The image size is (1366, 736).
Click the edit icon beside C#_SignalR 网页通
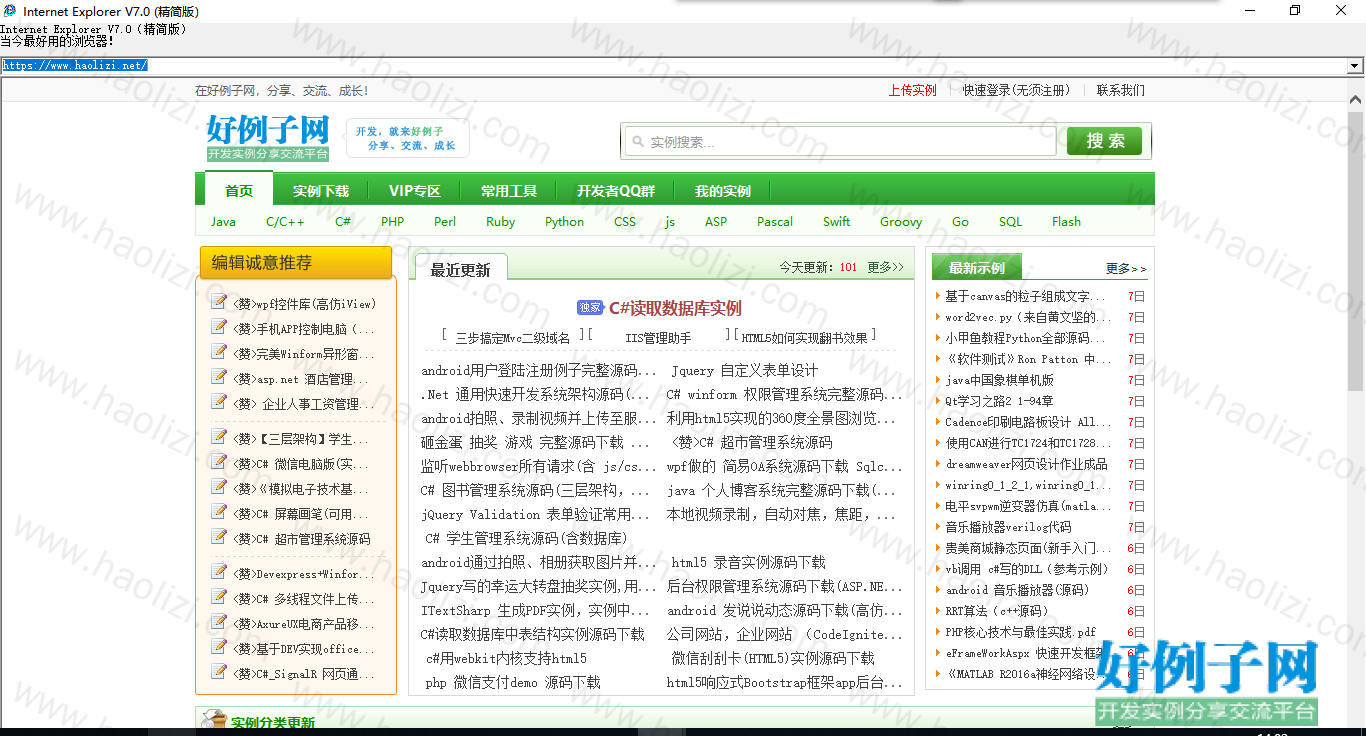click(219, 671)
